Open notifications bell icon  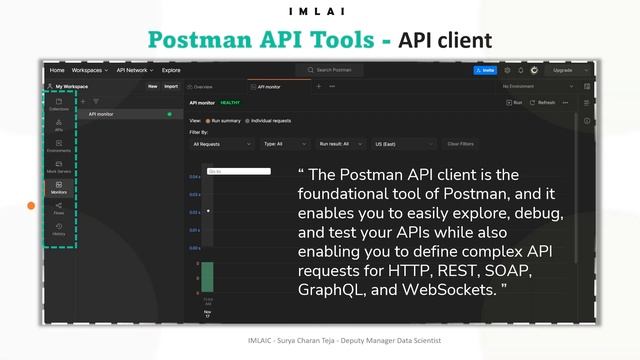(521, 70)
